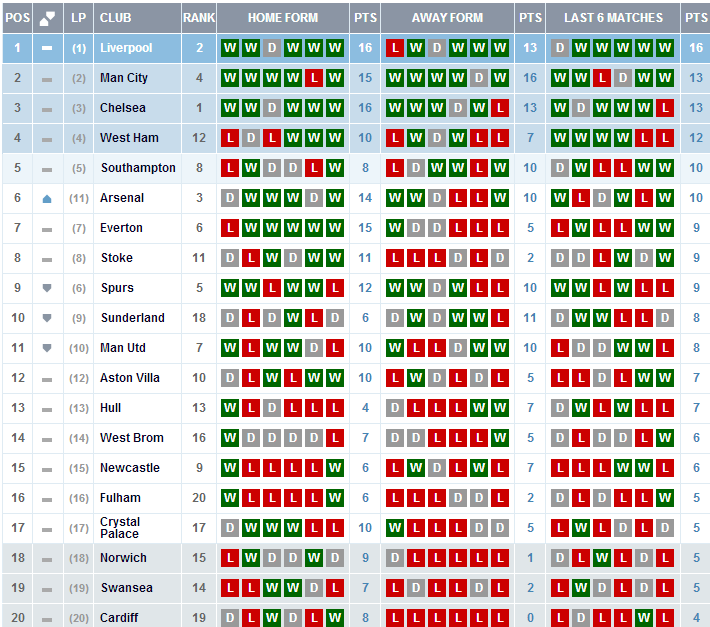The image size is (710, 627).
Task: Click Man City's no-change dash icon
Action: click(x=47, y=80)
